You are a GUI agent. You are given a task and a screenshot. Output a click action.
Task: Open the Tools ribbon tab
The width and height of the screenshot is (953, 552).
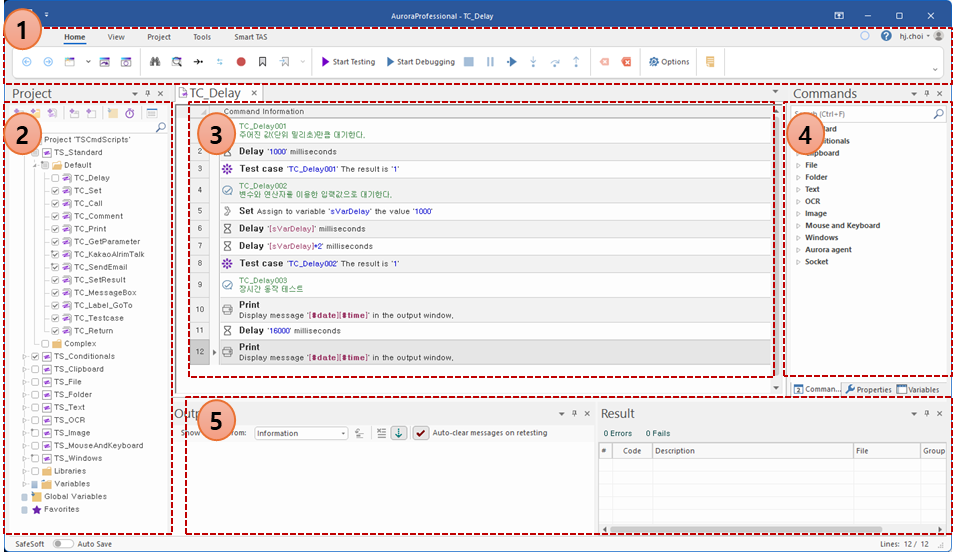click(x=202, y=37)
